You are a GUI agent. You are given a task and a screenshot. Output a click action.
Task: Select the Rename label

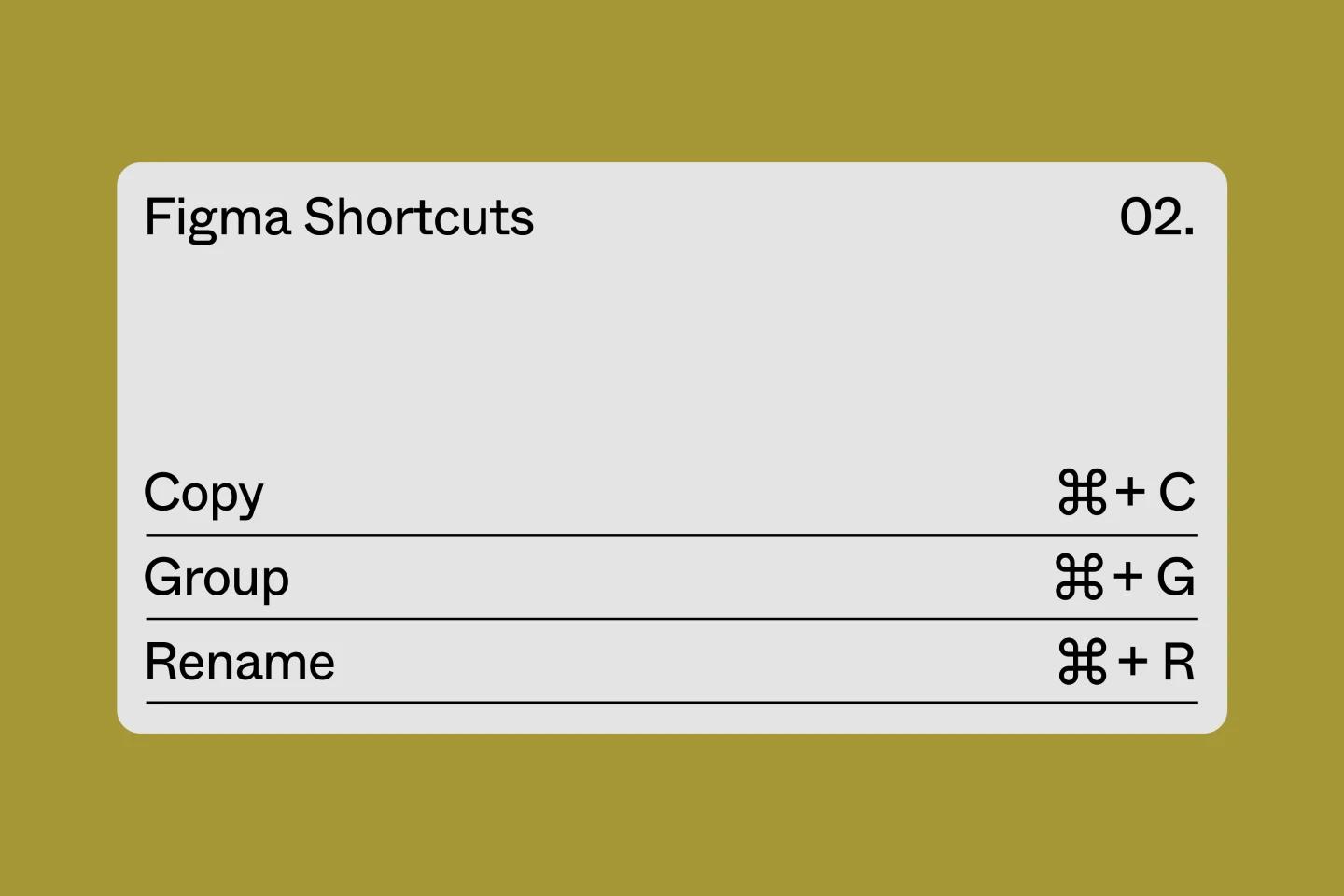pos(240,662)
